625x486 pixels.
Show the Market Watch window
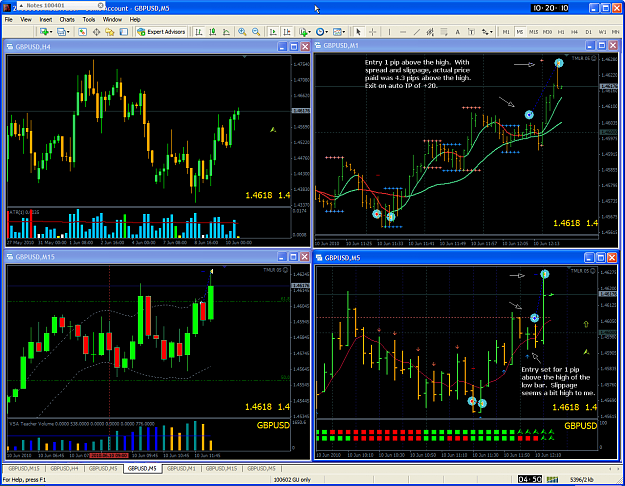click(x=83, y=32)
